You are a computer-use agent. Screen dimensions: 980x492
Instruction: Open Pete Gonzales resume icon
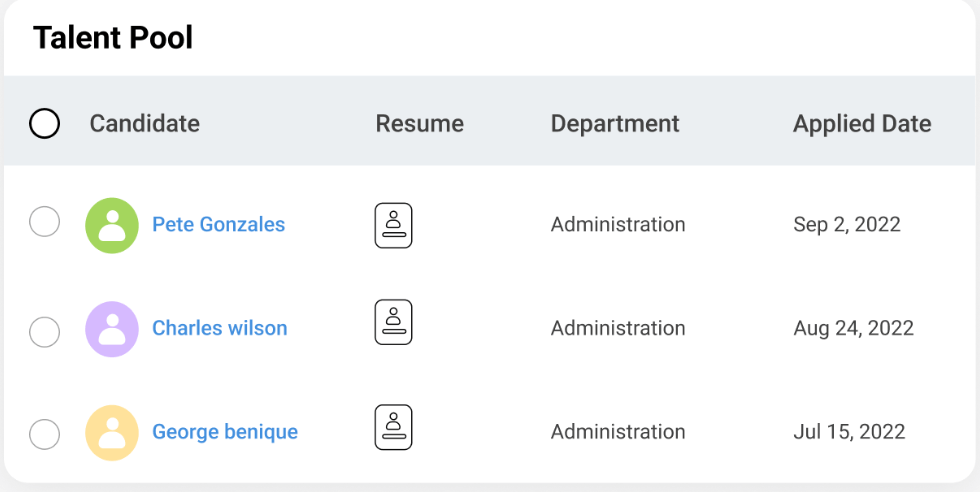click(x=393, y=225)
